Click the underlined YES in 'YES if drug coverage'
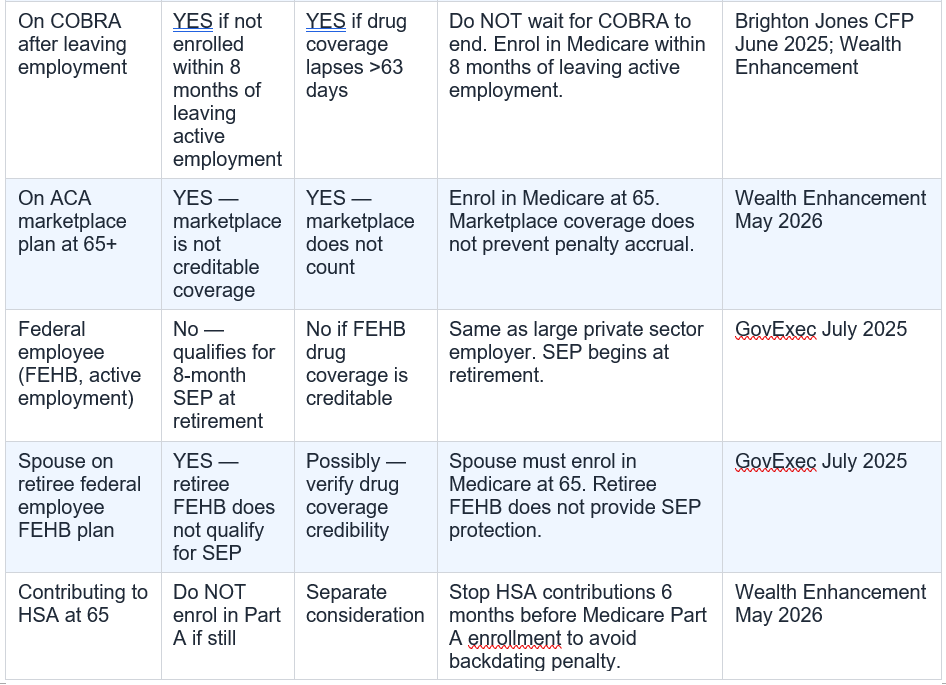The height and width of the screenshot is (685, 946). click(x=326, y=21)
